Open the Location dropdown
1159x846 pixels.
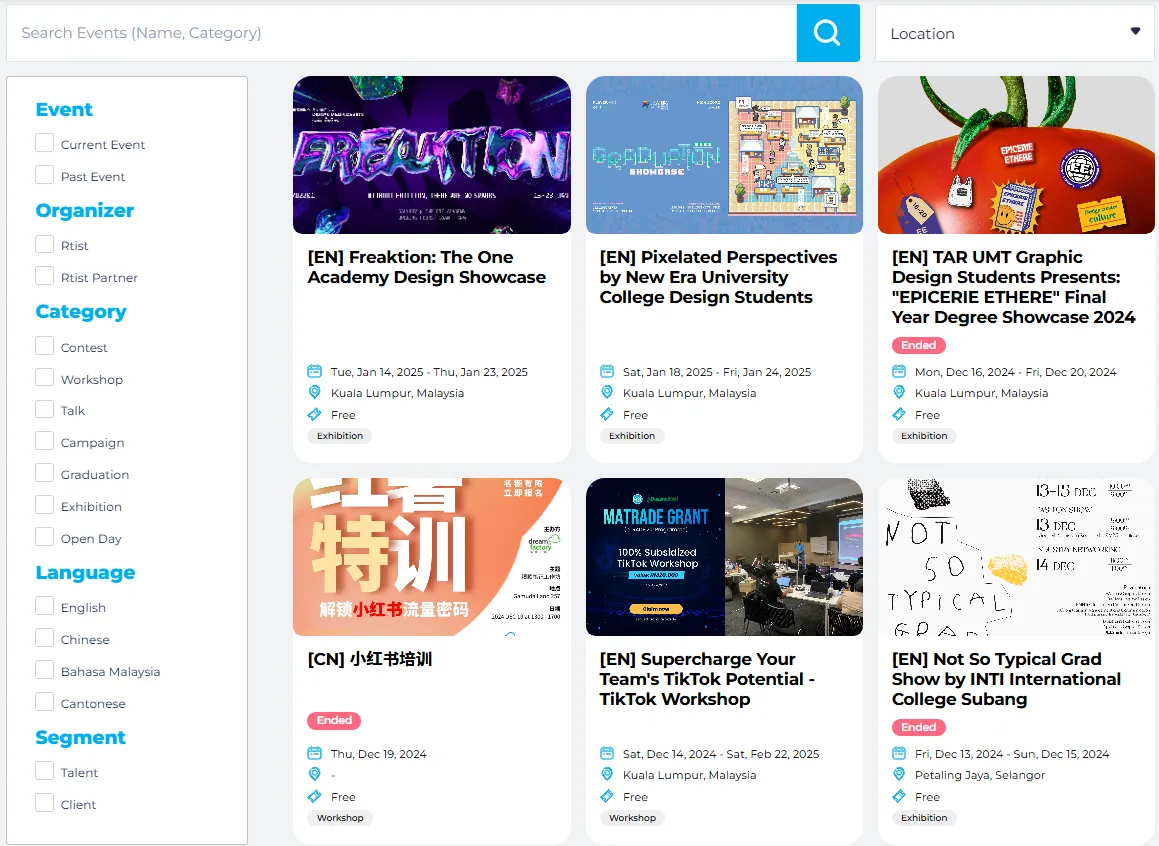(x=1015, y=33)
